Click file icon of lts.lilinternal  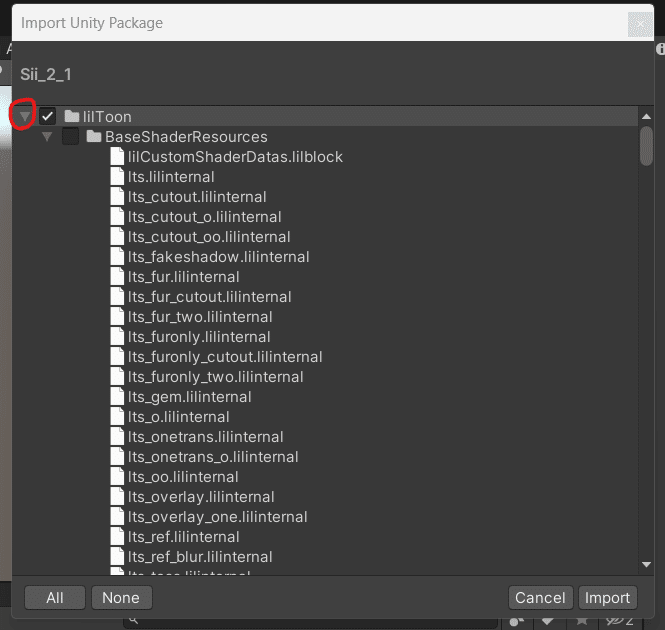[x=117, y=176]
